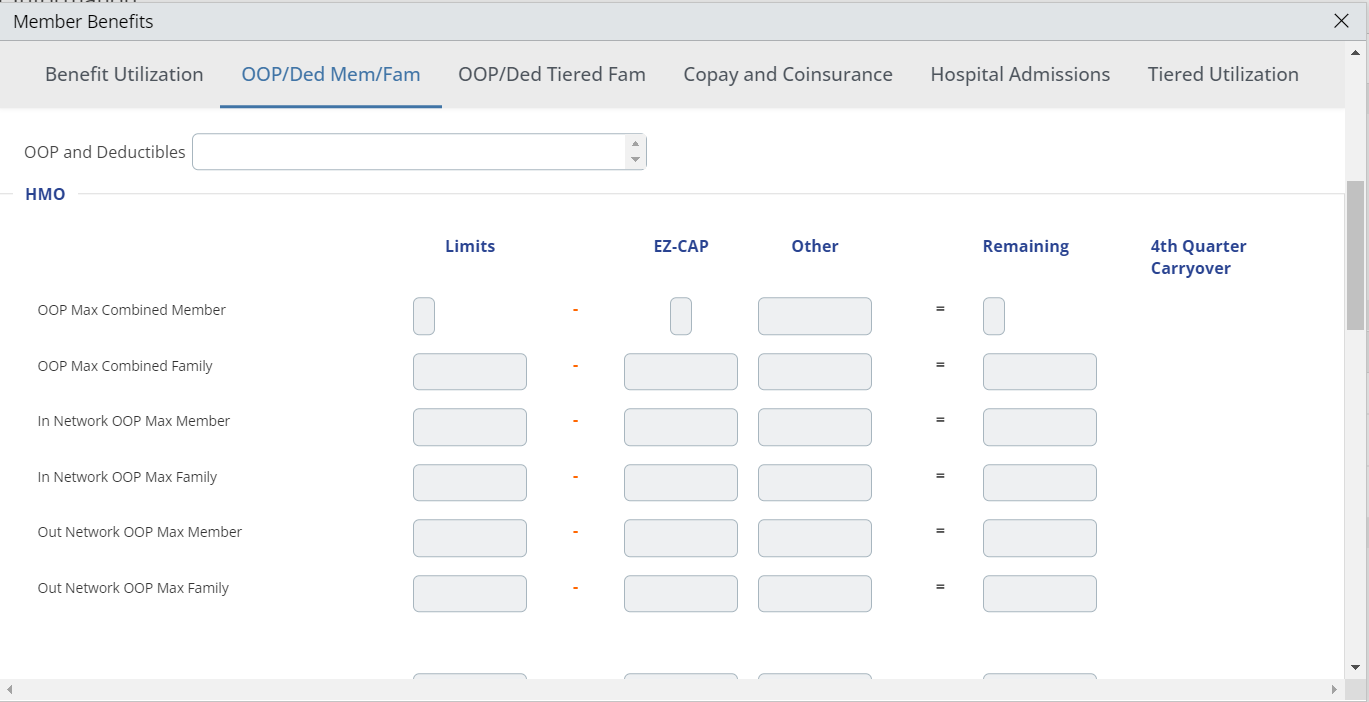Screen dimensions: 1369x702
Task: Close the Member Benefits dialog
Action: tap(1341, 21)
